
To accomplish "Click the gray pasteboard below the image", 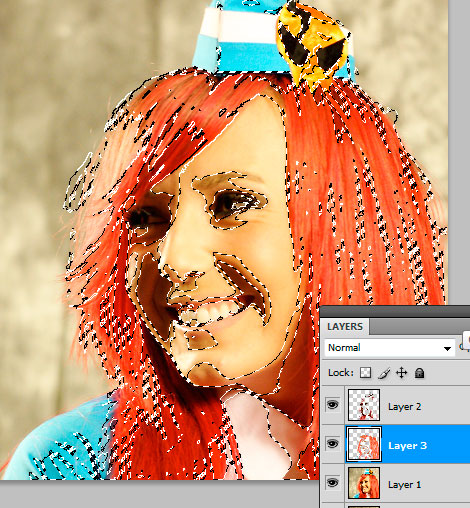I will (159, 494).
